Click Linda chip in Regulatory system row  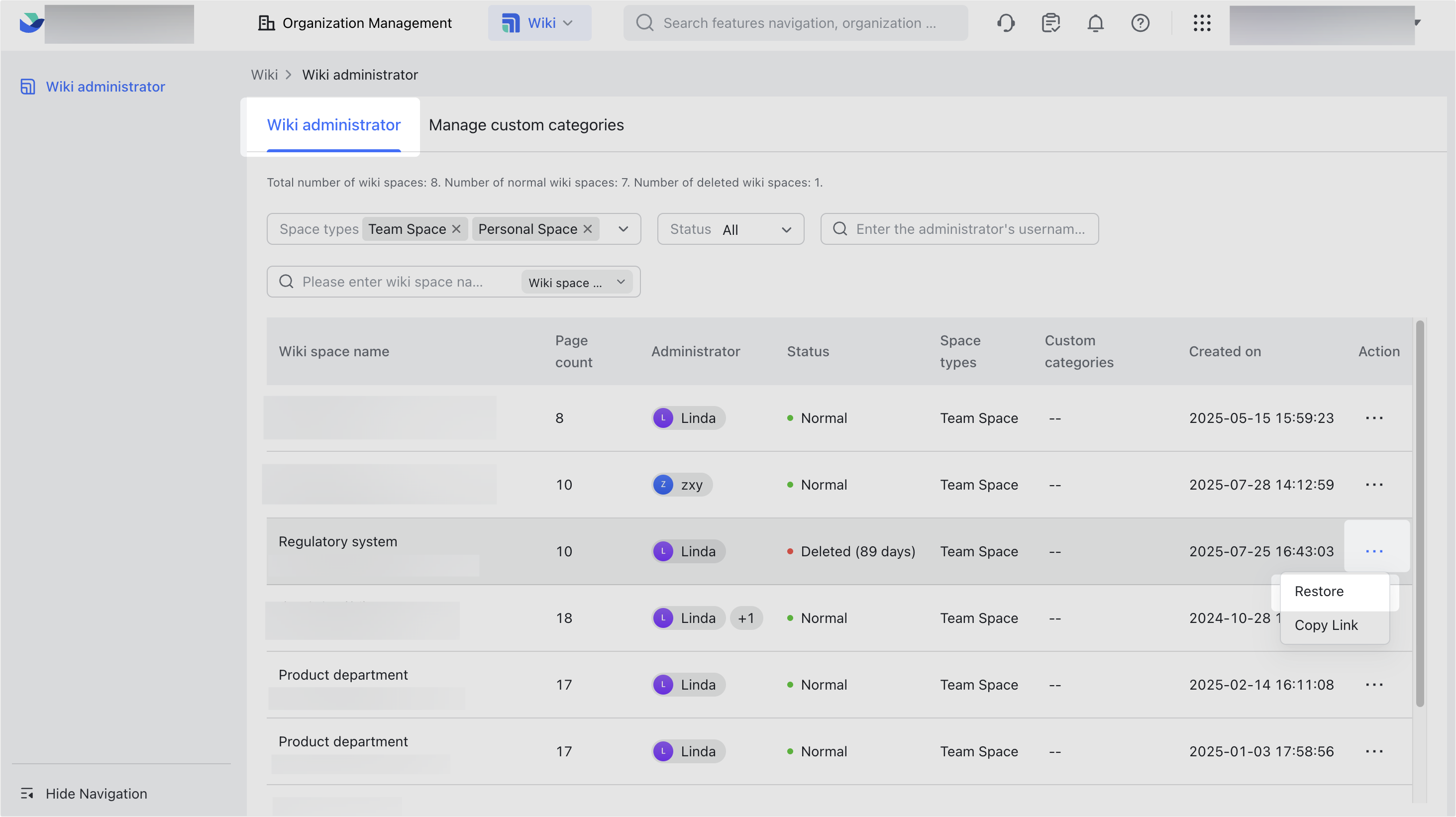click(688, 551)
